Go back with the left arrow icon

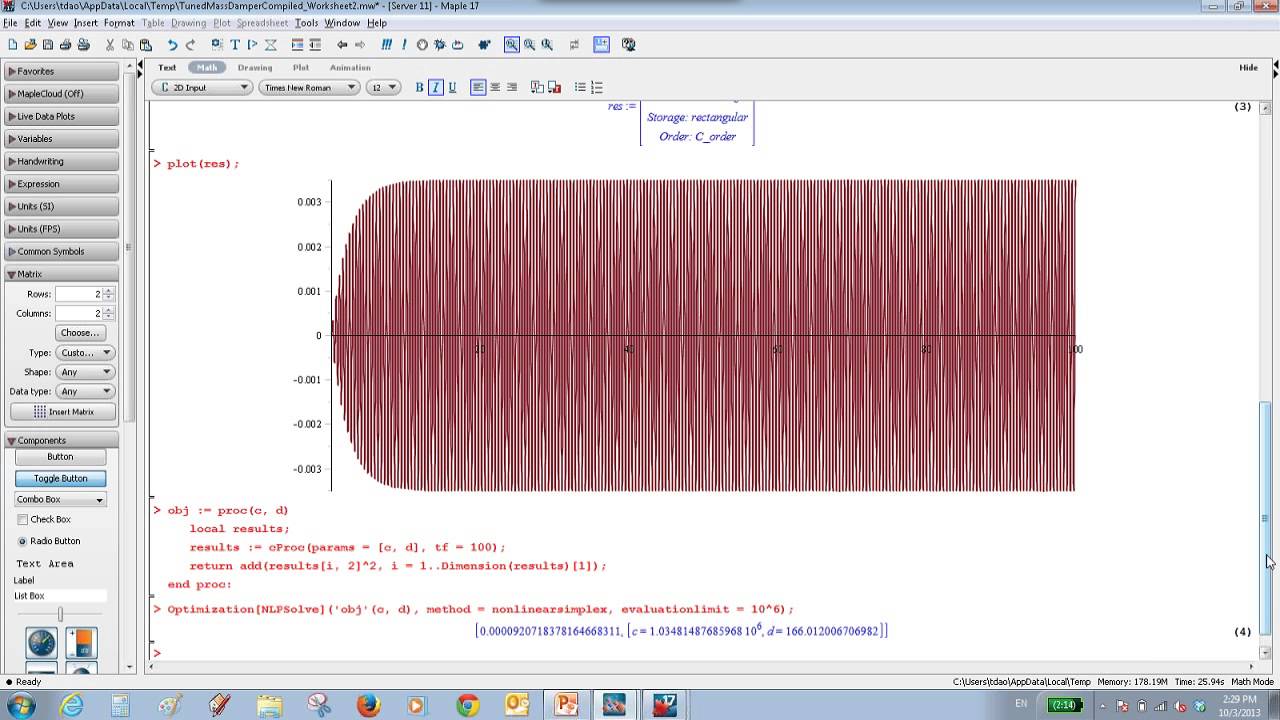(x=342, y=44)
